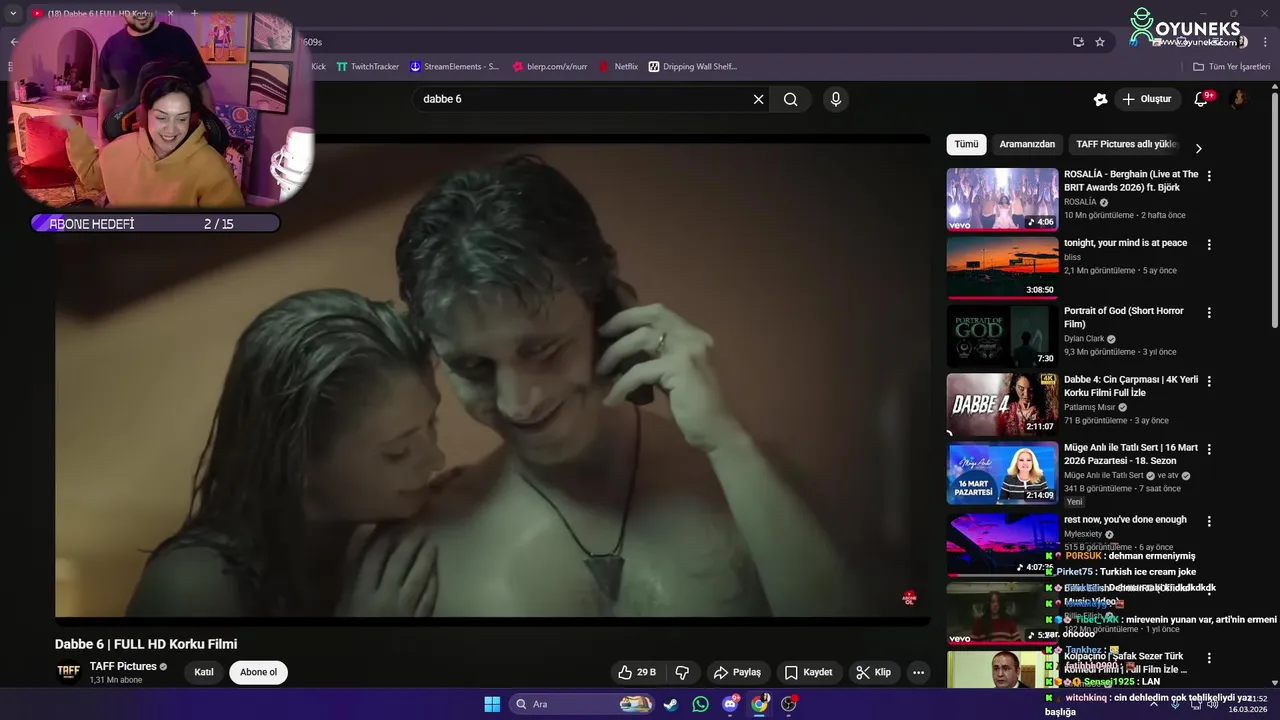Click the install app icon in the address bar
Screen dimensions: 1280x720
(1078, 42)
